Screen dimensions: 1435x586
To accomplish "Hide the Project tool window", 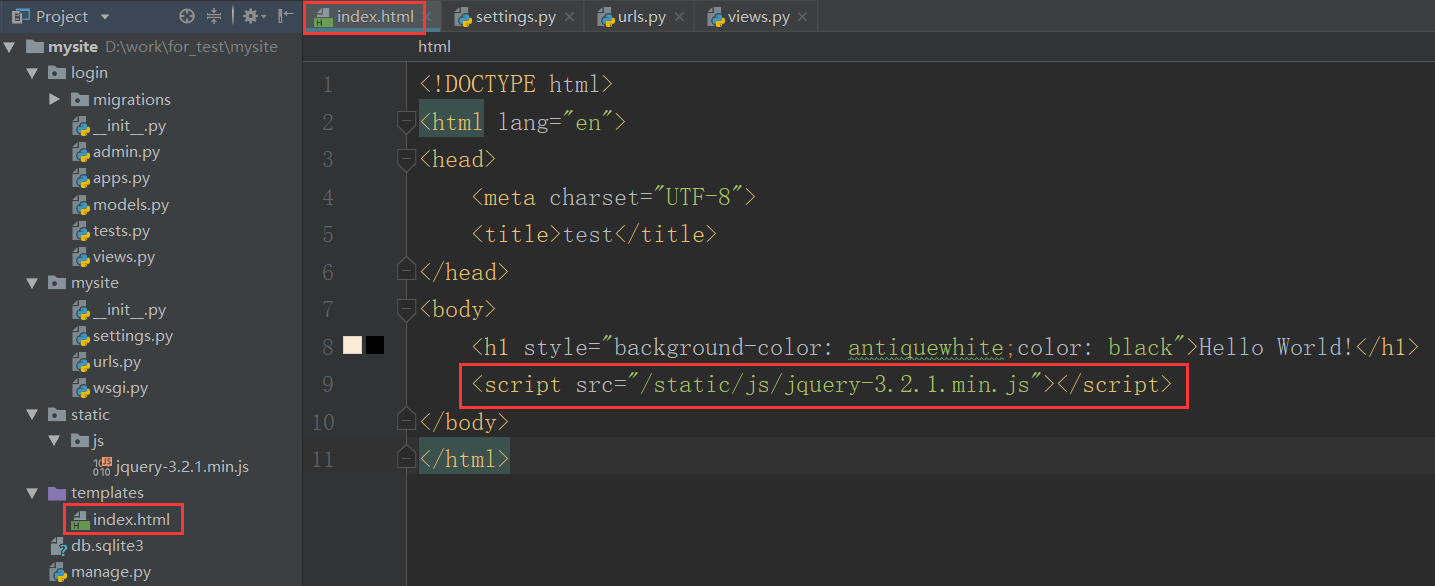I will click(x=285, y=17).
